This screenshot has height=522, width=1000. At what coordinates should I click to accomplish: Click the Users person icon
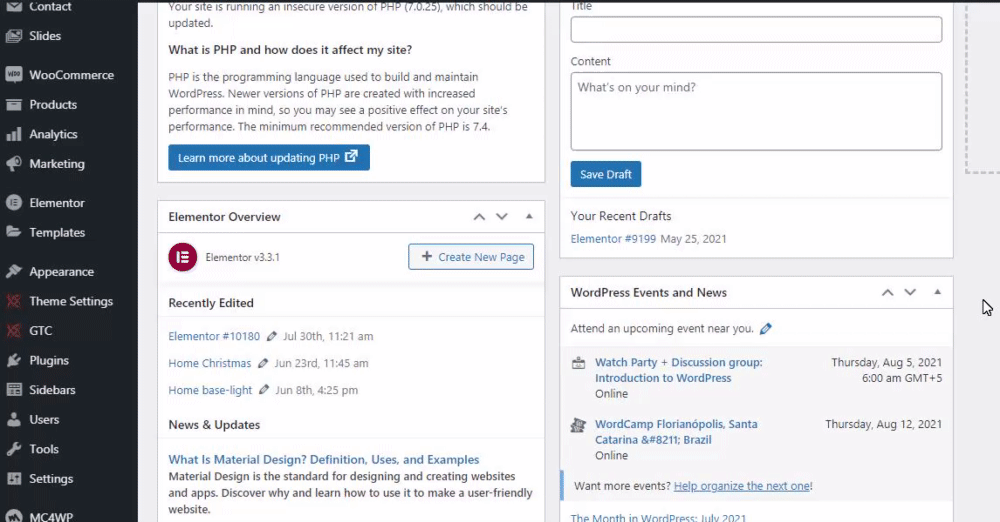pyautogui.click(x=13, y=419)
